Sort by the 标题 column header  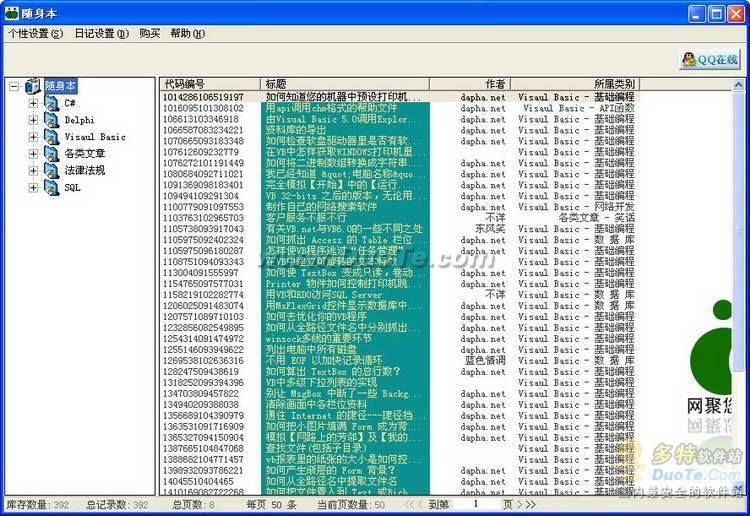pyautogui.click(x=345, y=84)
